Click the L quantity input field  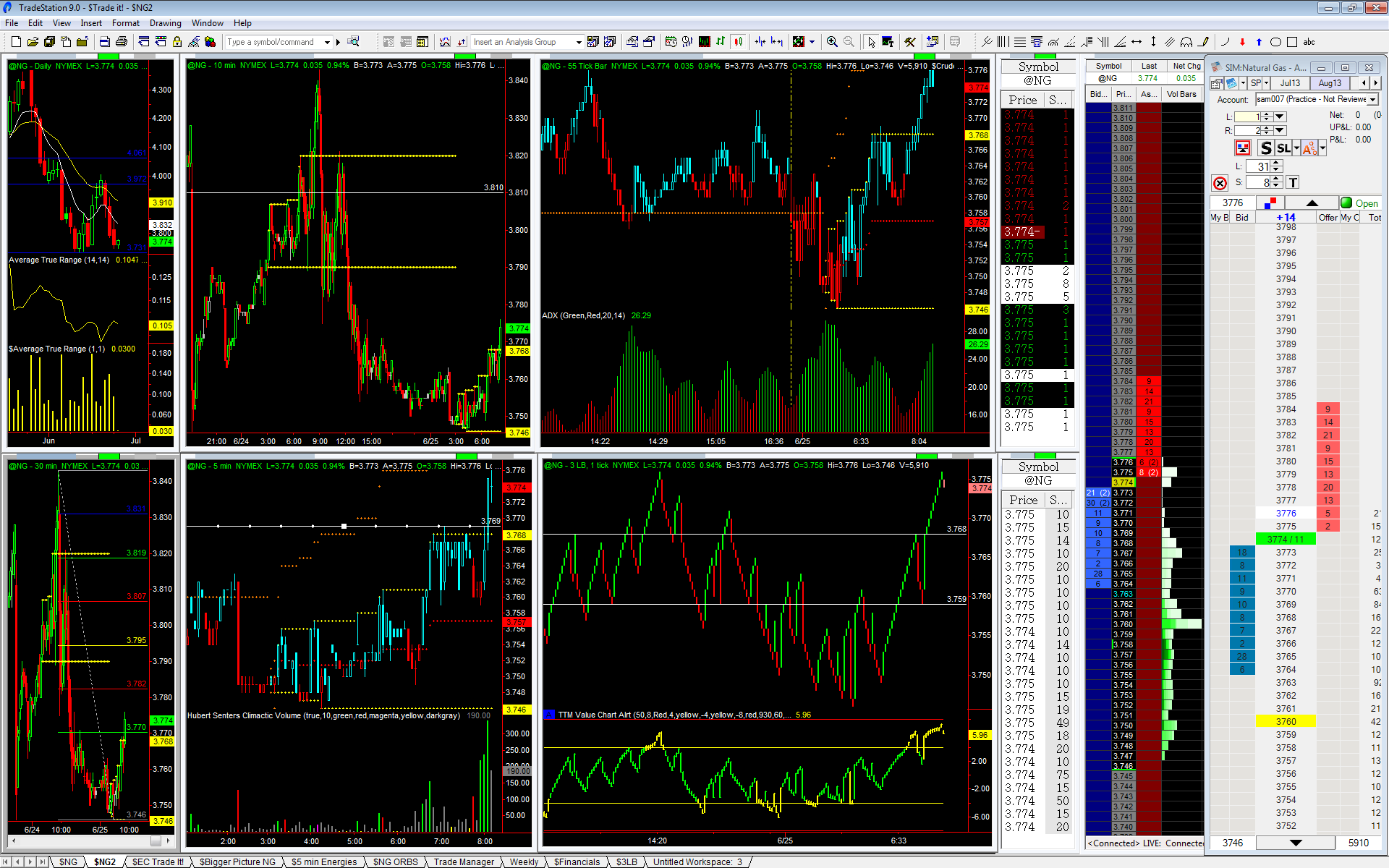coord(1247,116)
